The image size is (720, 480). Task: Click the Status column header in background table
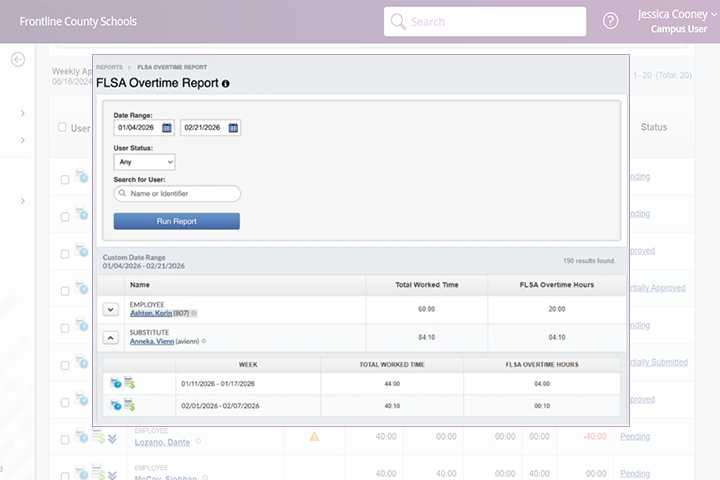click(654, 127)
